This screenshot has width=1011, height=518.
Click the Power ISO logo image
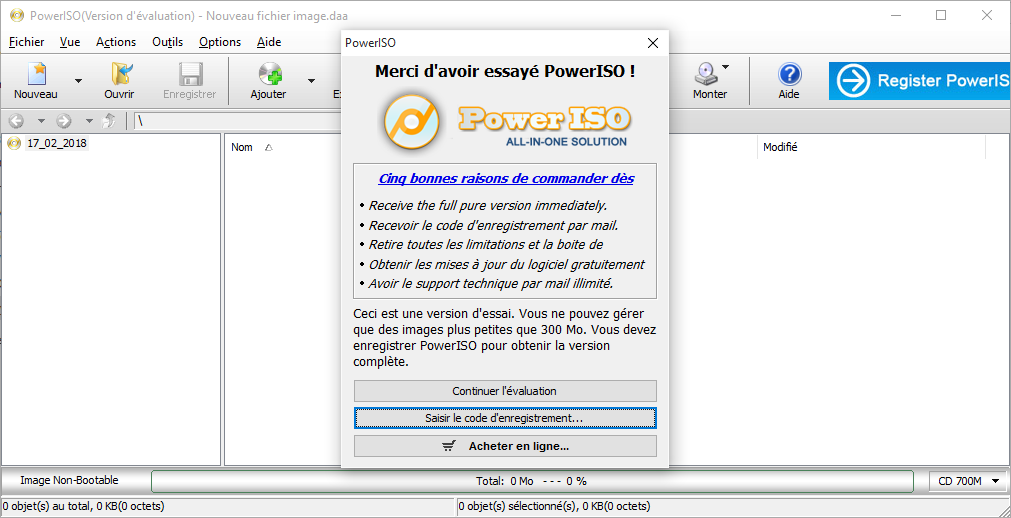click(x=506, y=121)
